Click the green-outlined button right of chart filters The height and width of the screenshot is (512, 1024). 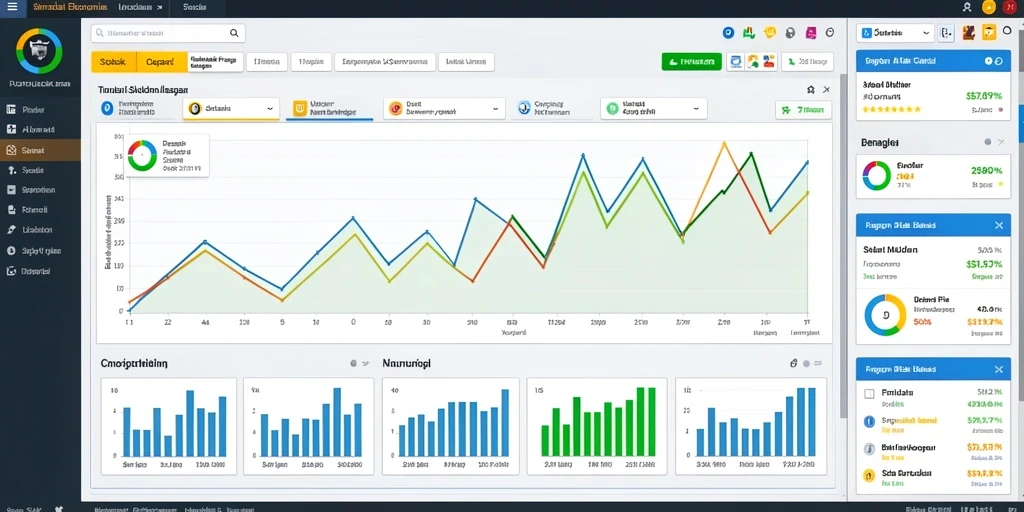click(x=803, y=110)
